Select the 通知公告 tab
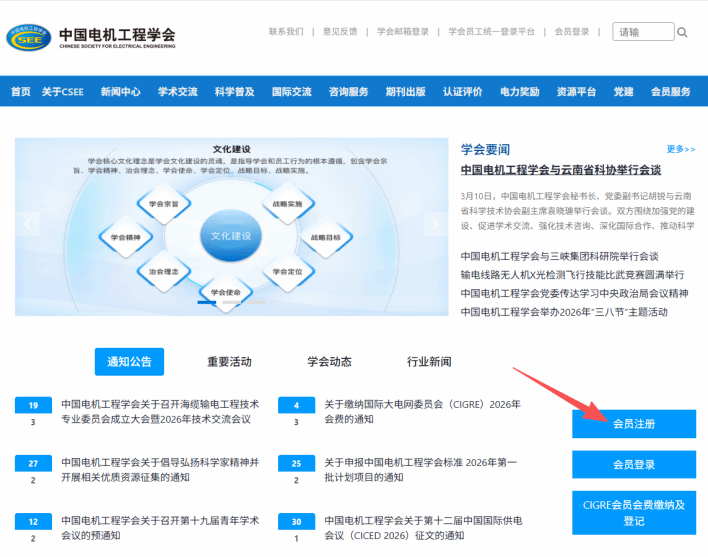708x557 pixels. point(129,361)
